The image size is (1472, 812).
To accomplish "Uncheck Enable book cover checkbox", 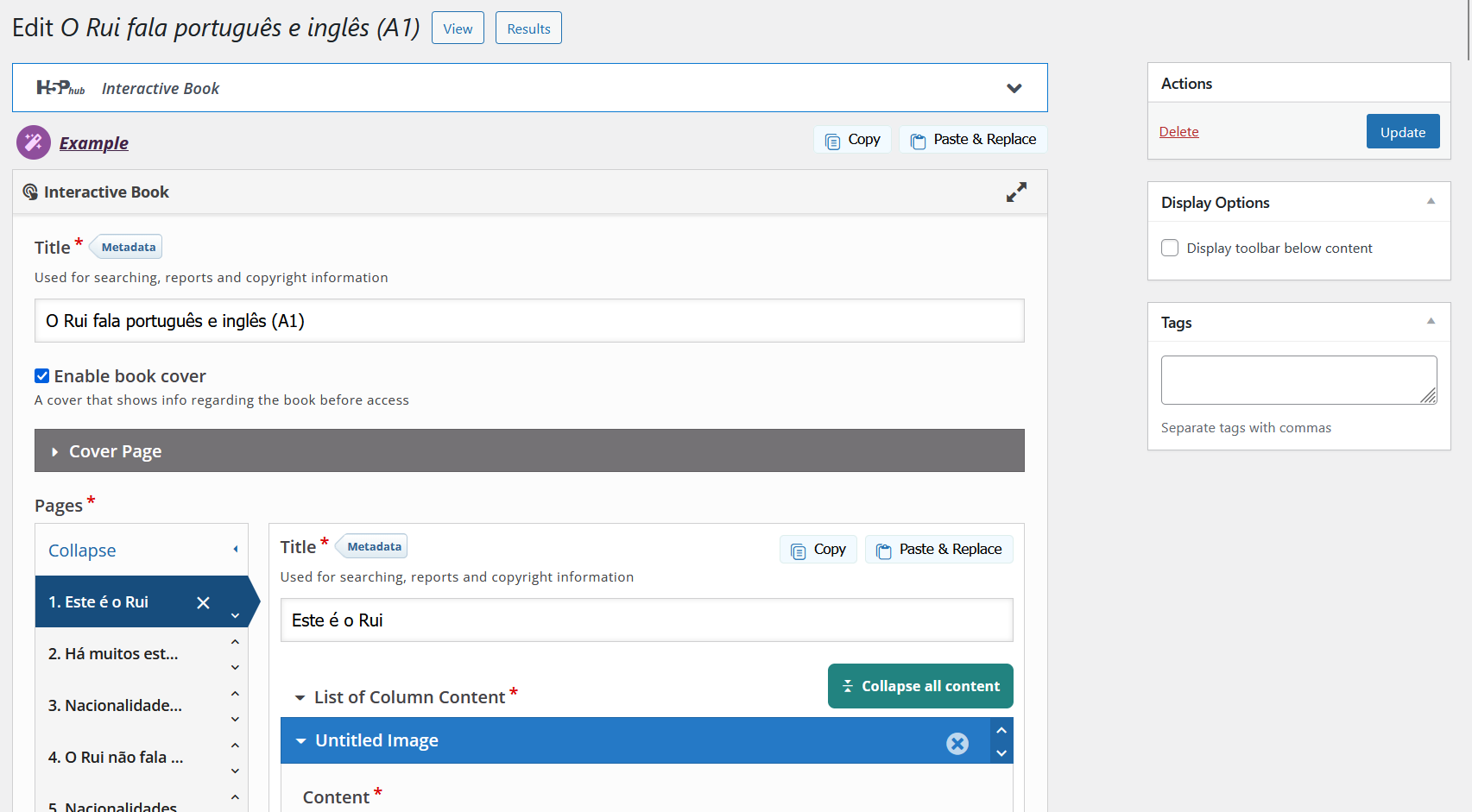I will 41,375.
